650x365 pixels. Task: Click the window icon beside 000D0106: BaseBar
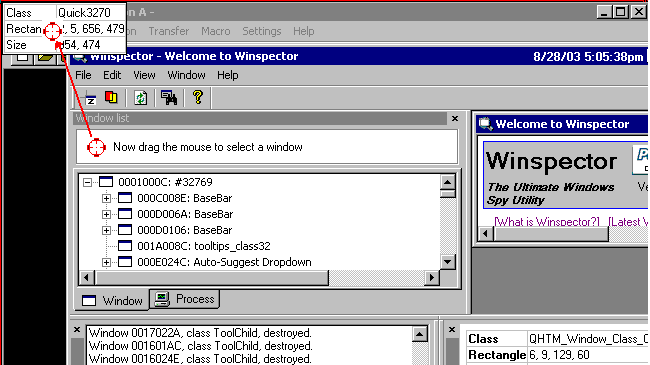click(125, 230)
